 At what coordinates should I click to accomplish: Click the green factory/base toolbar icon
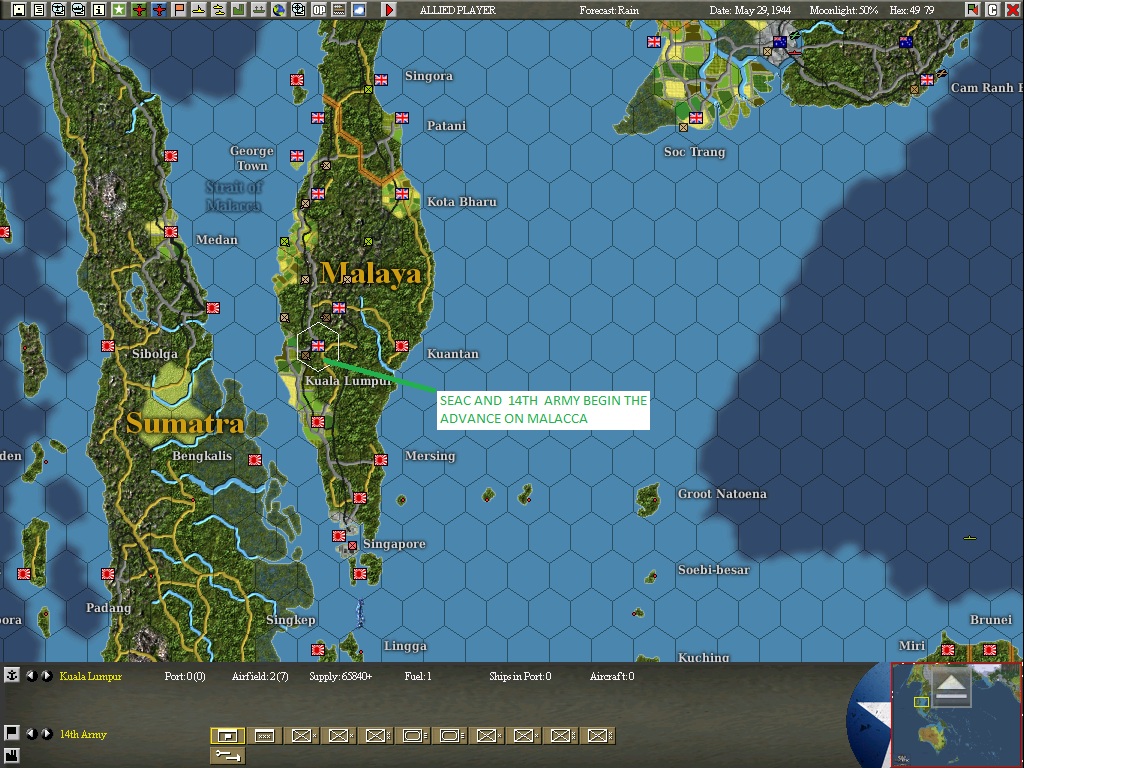click(238, 9)
